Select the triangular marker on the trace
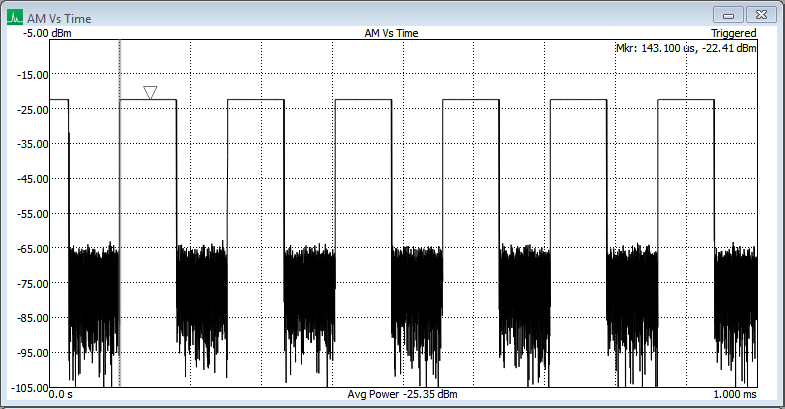The image size is (785, 409). click(x=150, y=92)
